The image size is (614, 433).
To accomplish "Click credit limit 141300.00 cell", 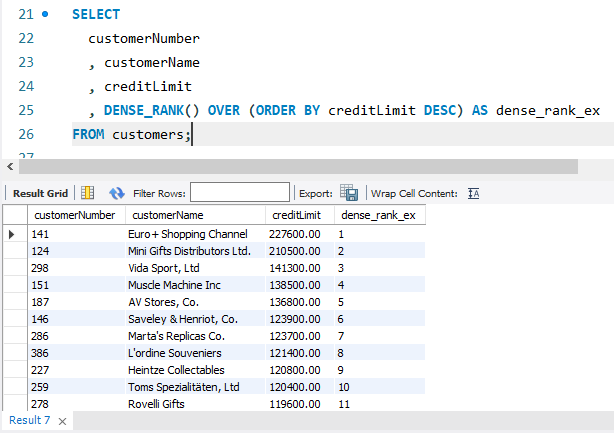I will 300,268.
